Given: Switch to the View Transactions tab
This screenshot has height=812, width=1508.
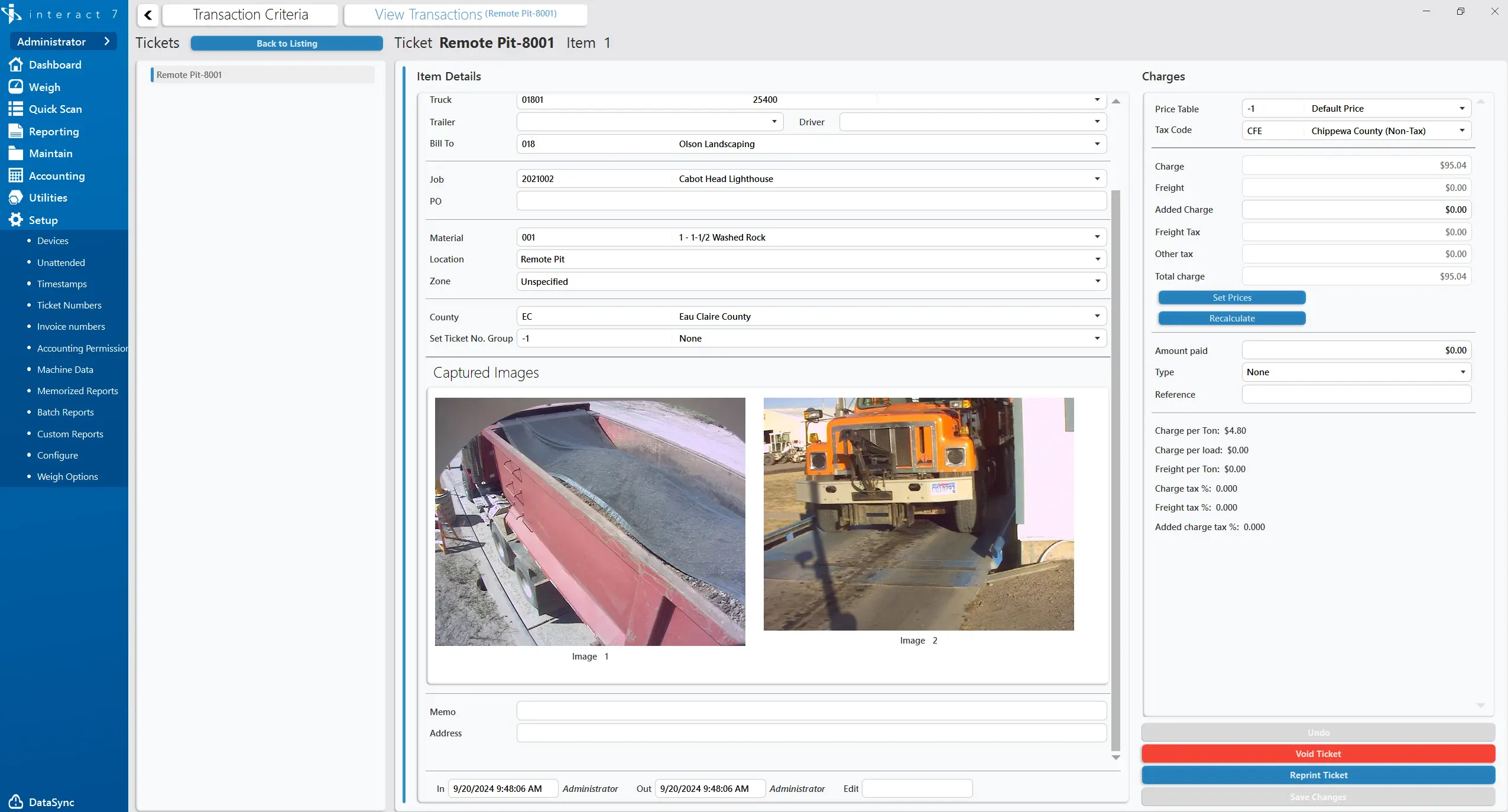Looking at the screenshot, I should point(465,14).
